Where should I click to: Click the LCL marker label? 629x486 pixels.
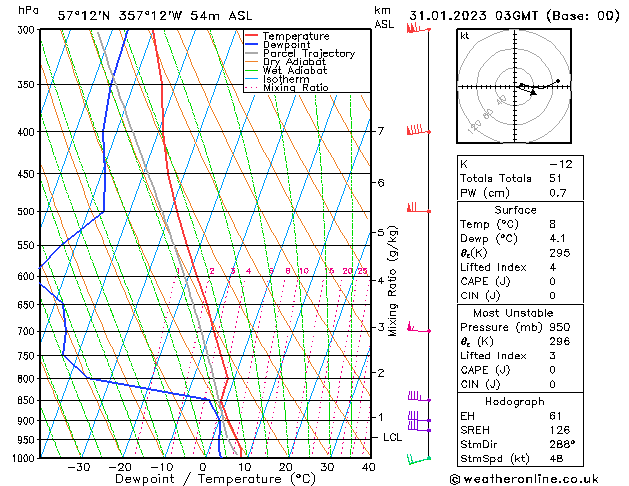(392, 437)
